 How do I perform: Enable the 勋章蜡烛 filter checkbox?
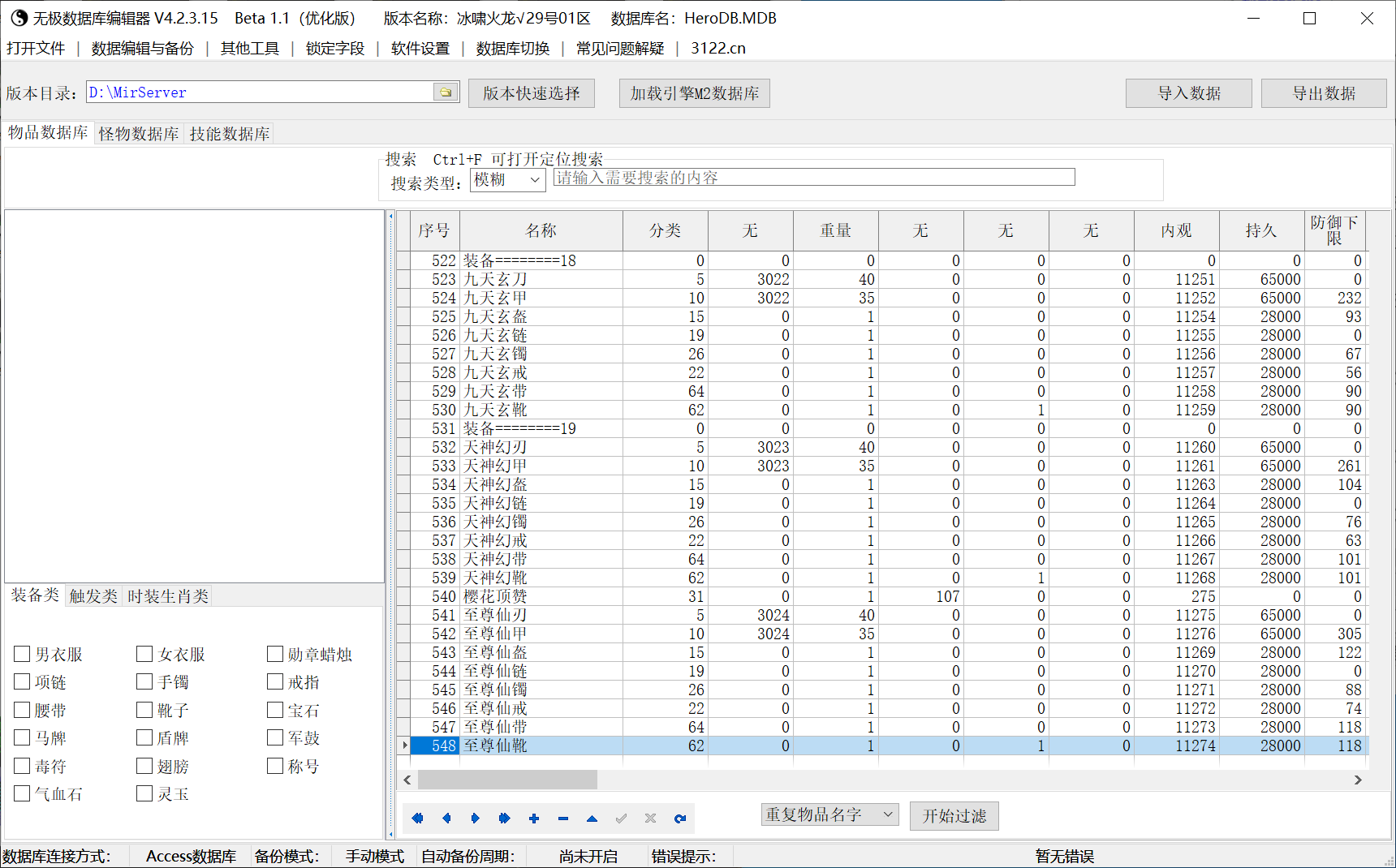[x=275, y=654]
